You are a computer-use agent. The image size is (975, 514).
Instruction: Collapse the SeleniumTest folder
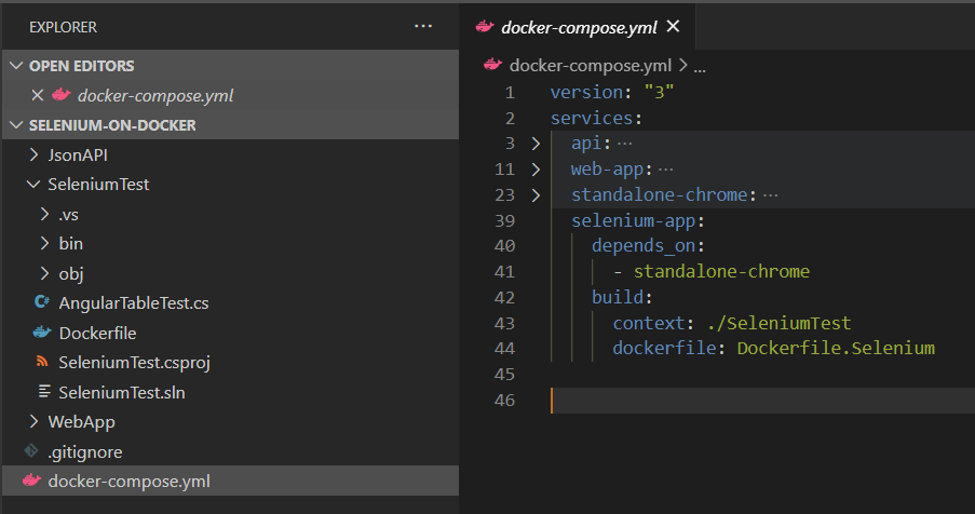35,185
